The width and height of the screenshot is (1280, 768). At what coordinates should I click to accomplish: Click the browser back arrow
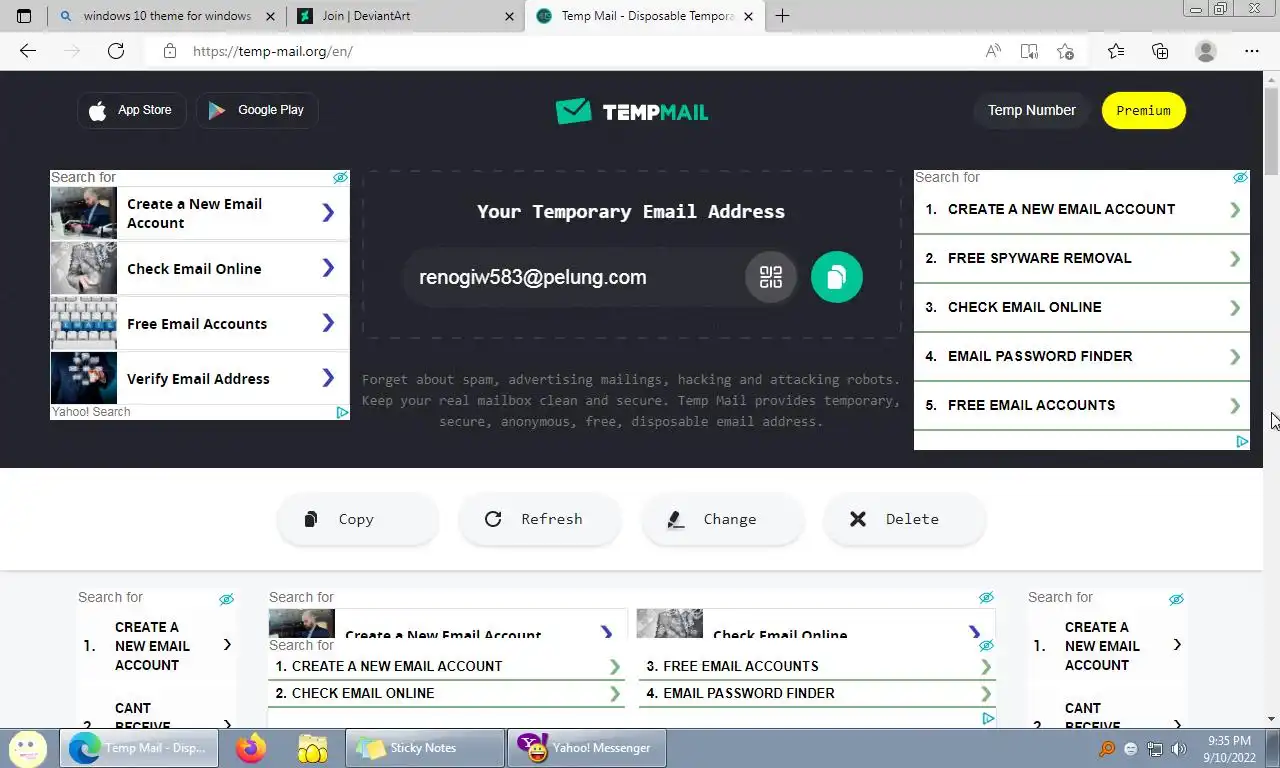point(28,51)
